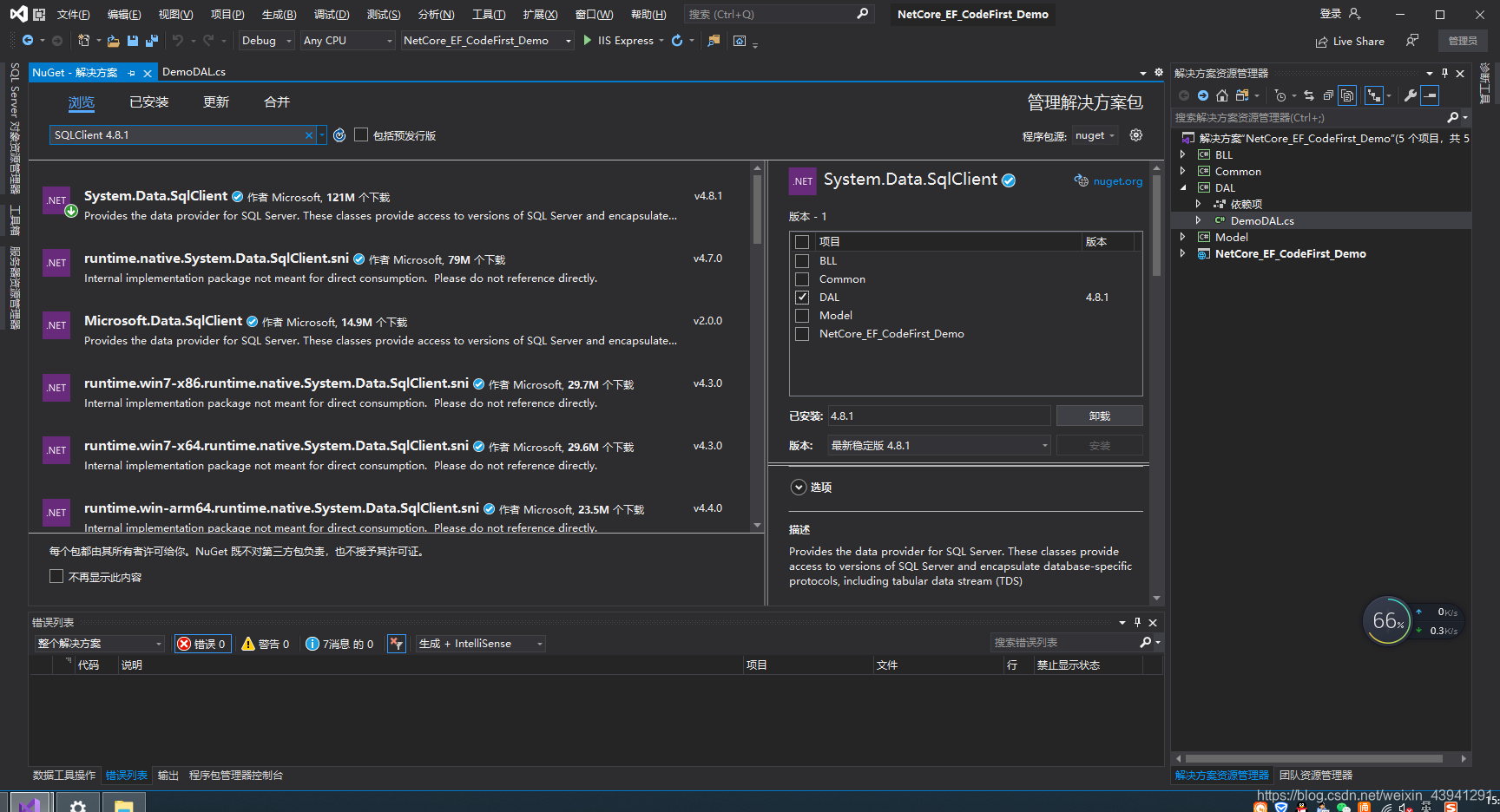Click Sync with Active Document icon

1309,95
